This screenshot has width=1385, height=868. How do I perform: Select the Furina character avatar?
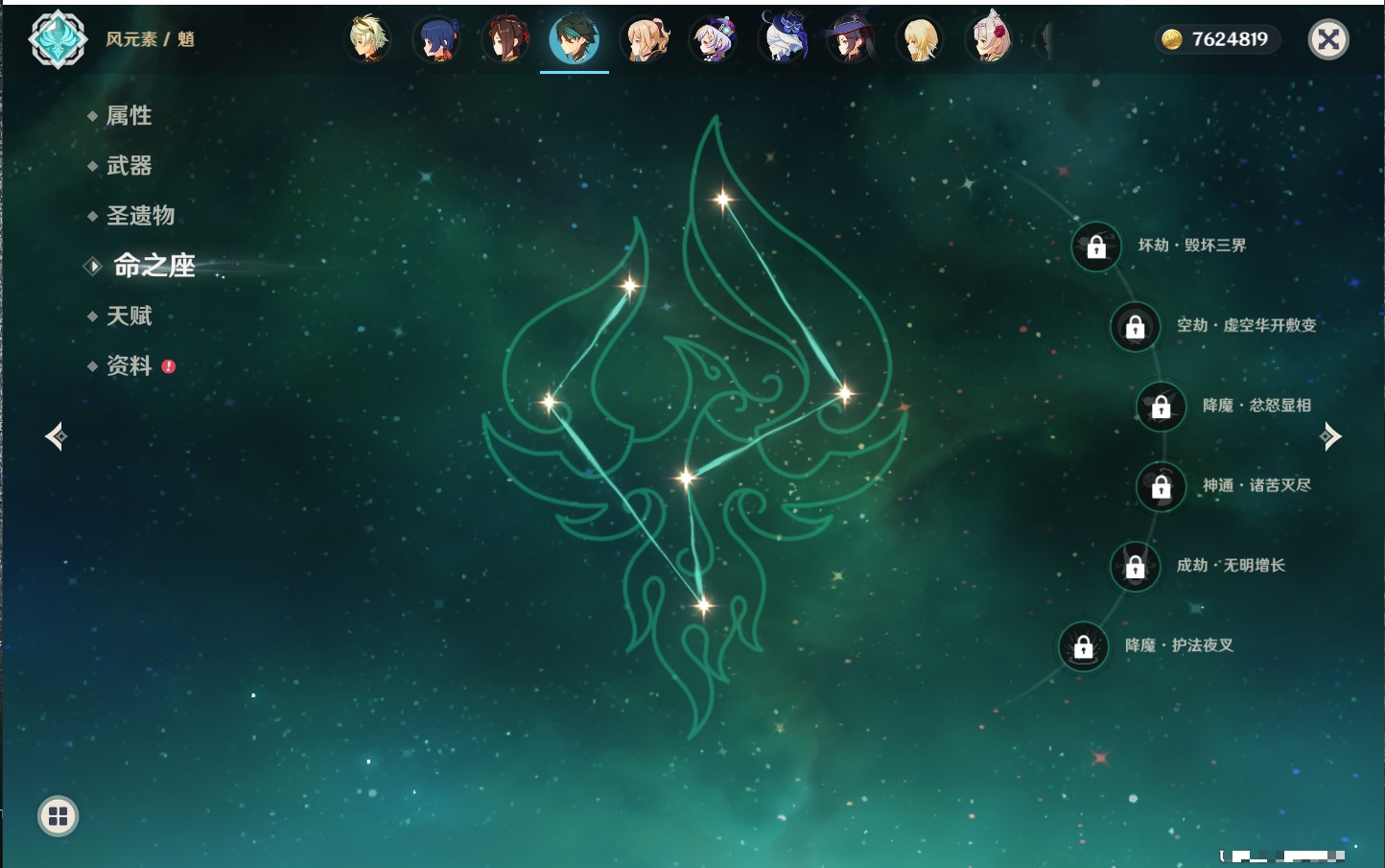coord(784,37)
